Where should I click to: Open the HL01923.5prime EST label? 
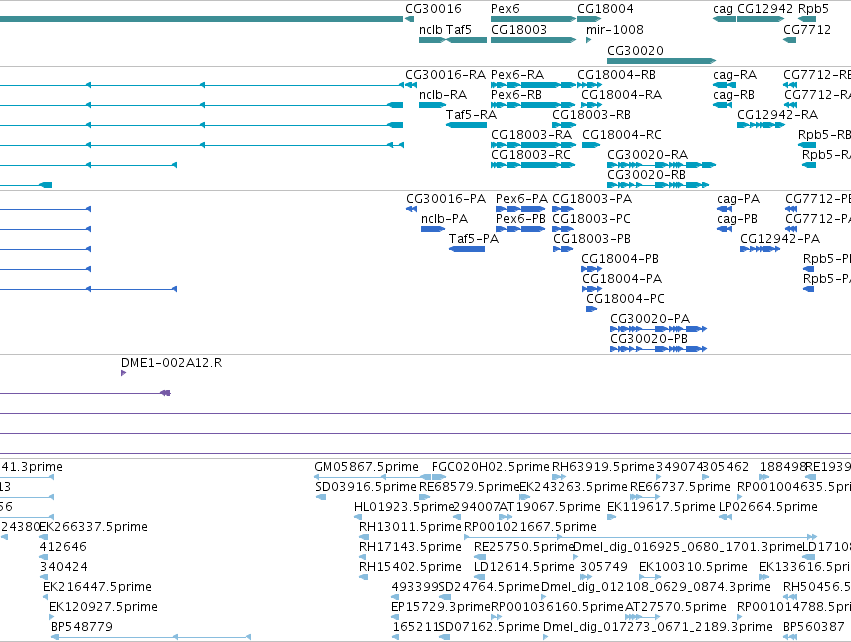[404, 507]
